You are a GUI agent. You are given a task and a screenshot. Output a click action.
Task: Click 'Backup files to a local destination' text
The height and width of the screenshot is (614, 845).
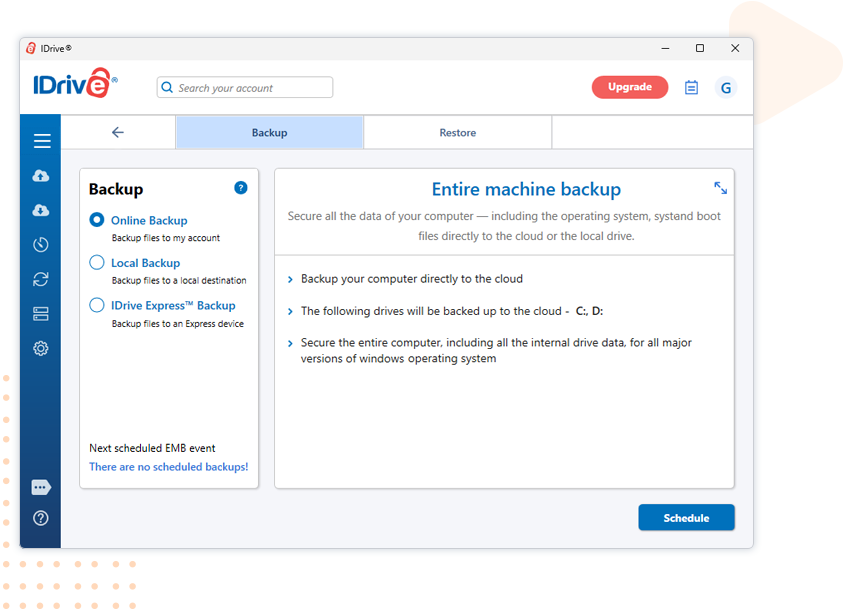click(179, 280)
